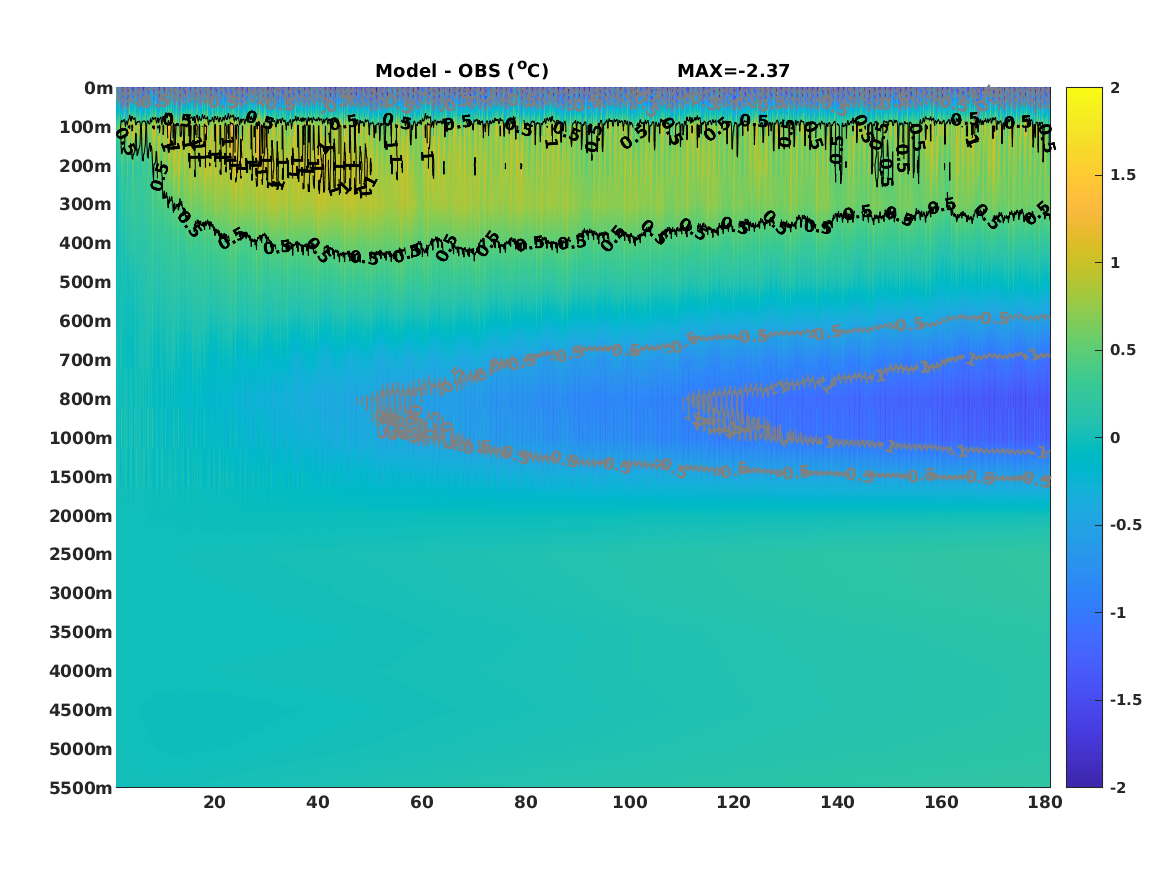Screen dimensions: 1167x875
Task: Click the x-axis label '40'
Action: pos(318,802)
